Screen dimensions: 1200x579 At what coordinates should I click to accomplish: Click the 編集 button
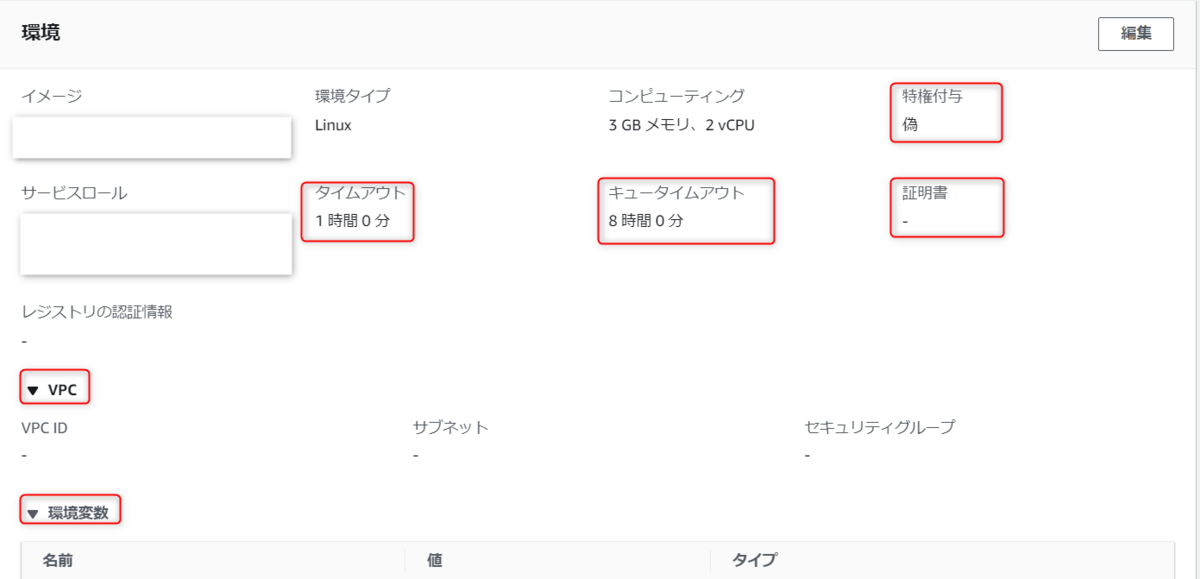1135,33
